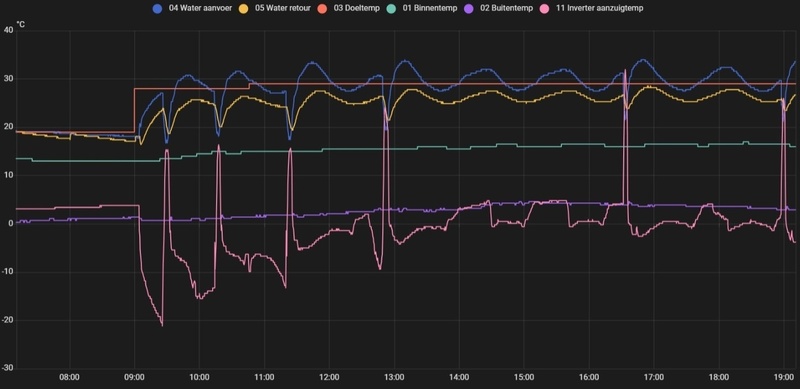This screenshot has height=389, width=800.
Task: Click the 30 value on the y-axis
Action: (x=8, y=79)
